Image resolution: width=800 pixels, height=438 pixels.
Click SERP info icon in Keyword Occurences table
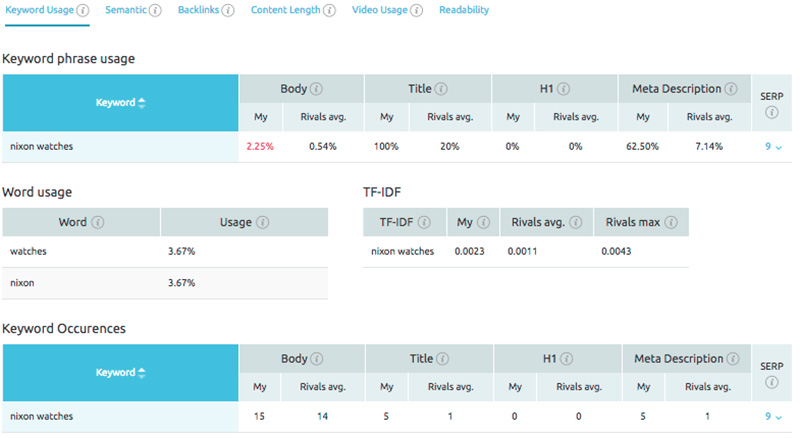pos(771,382)
